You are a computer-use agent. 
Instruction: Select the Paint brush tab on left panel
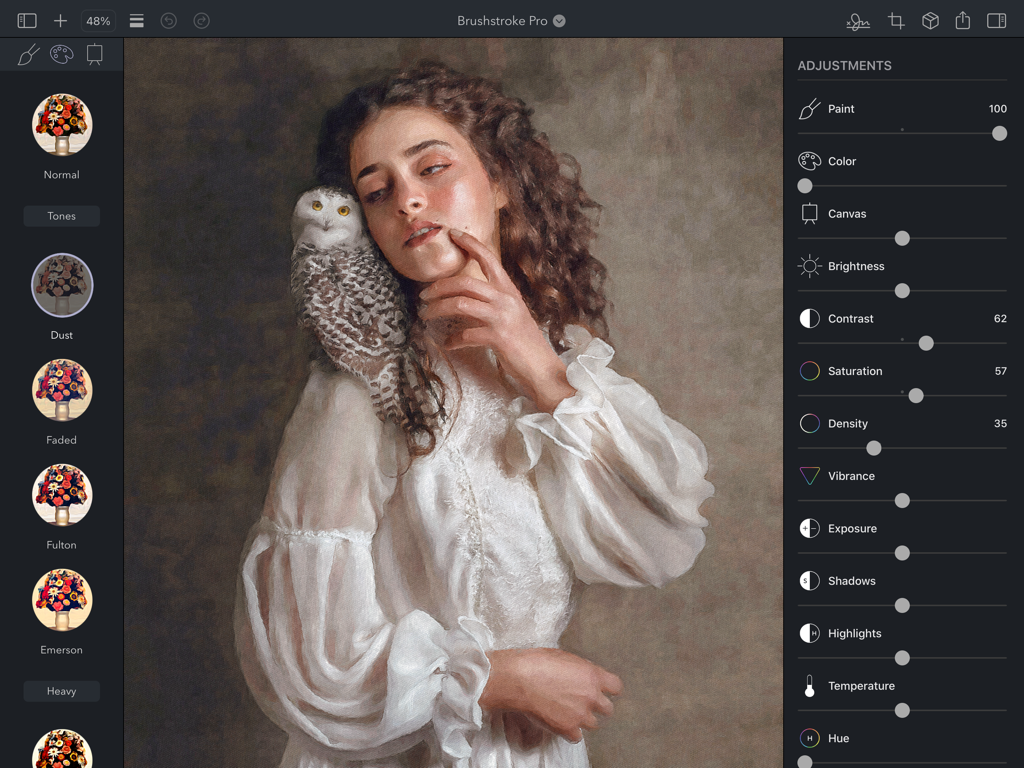(27, 54)
